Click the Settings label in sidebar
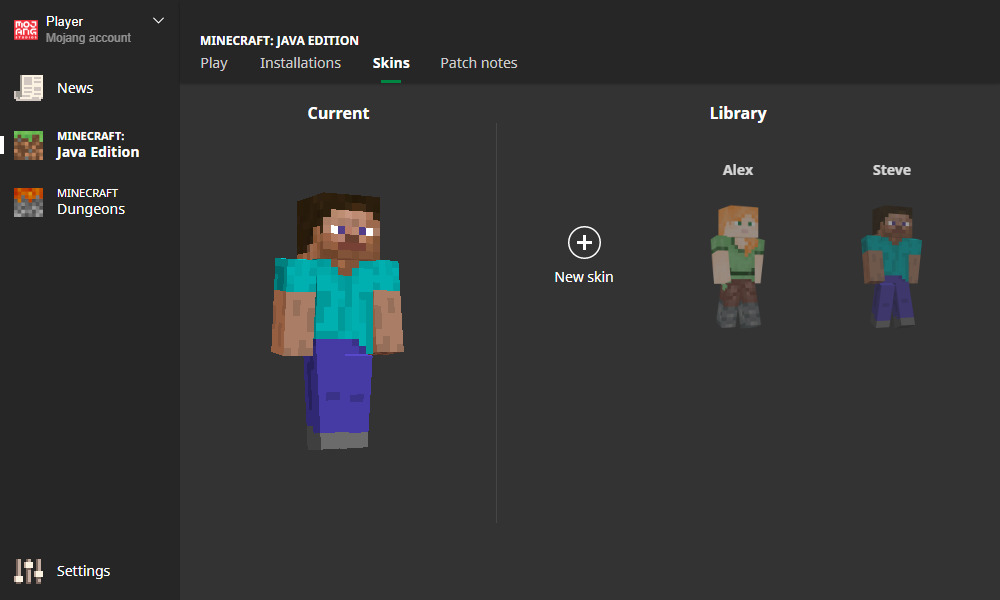This screenshot has width=1000, height=600. pyautogui.click(x=83, y=571)
